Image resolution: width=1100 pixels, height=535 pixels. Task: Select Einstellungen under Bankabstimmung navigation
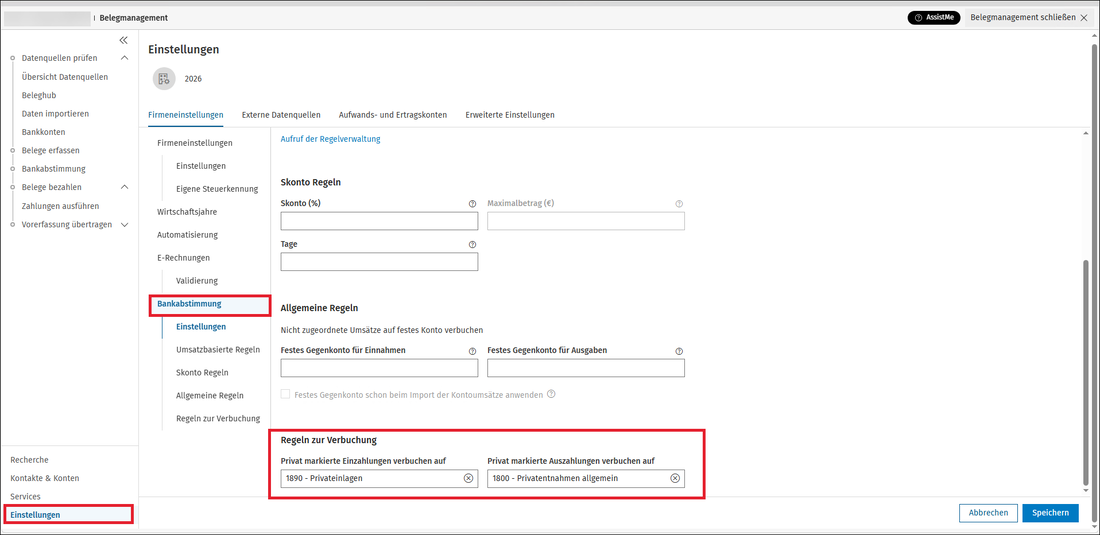point(201,327)
